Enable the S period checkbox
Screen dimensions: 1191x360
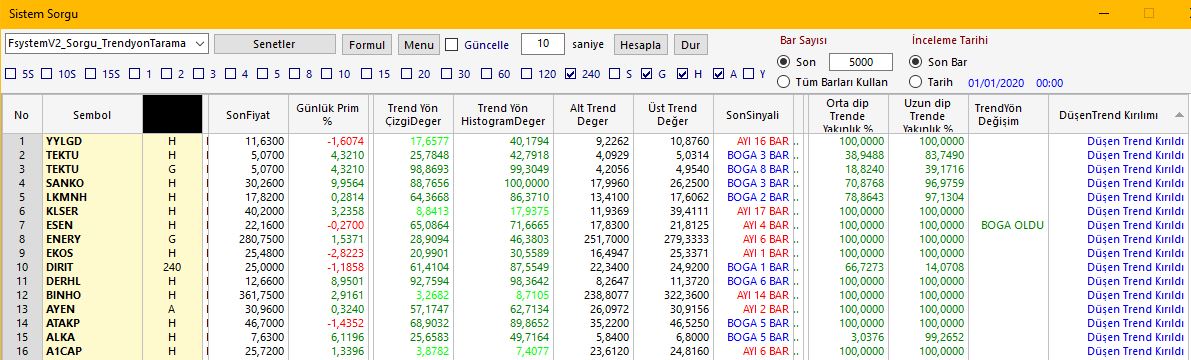click(x=613, y=74)
